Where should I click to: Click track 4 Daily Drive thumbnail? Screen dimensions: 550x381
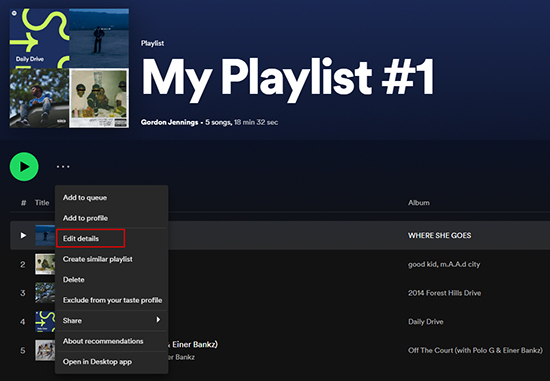(x=45, y=321)
